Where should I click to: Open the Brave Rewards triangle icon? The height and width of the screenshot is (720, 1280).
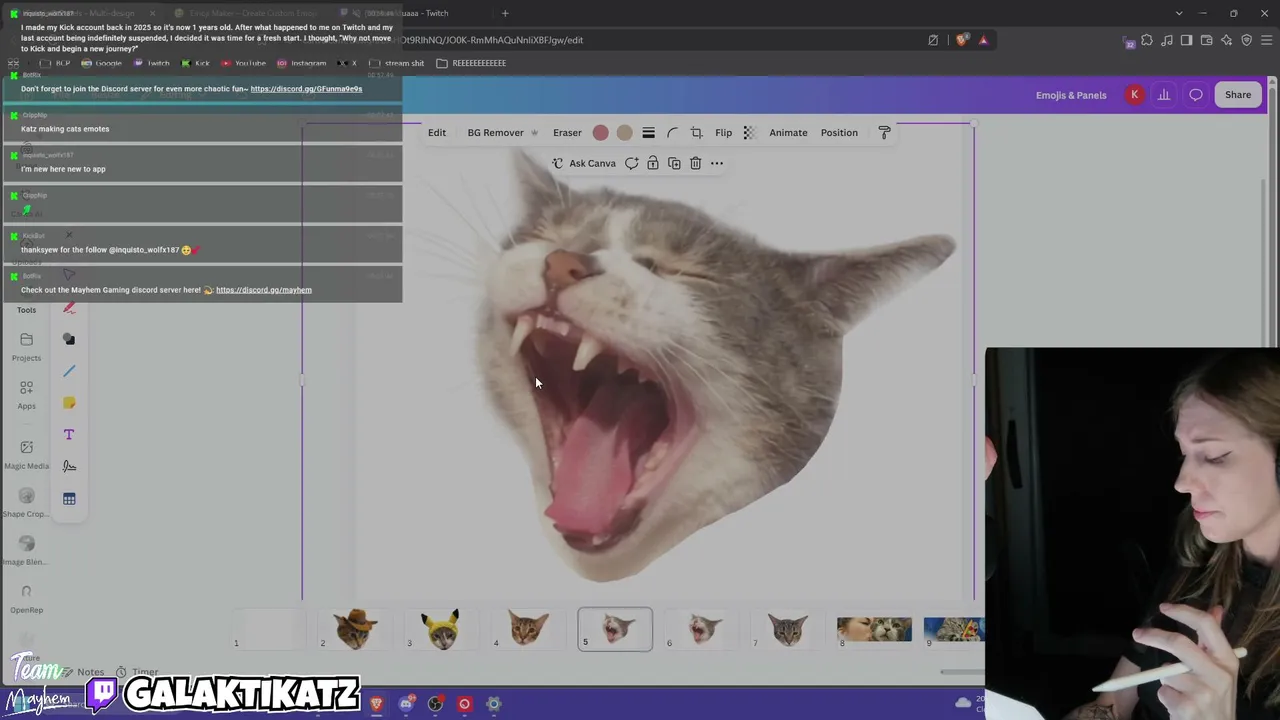pos(983,40)
